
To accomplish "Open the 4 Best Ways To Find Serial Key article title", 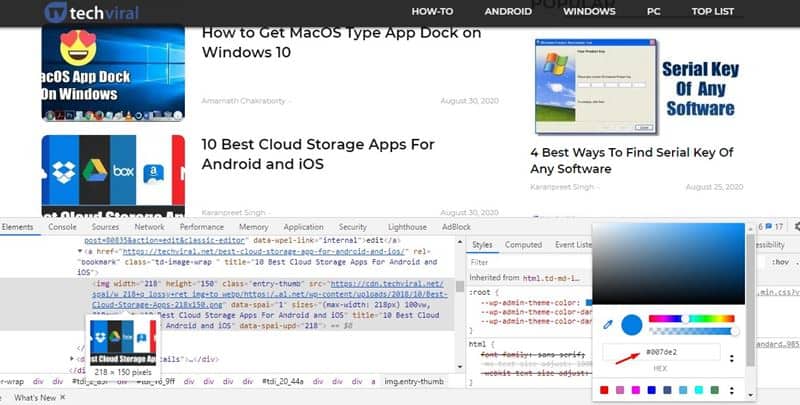I will click(x=632, y=161).
